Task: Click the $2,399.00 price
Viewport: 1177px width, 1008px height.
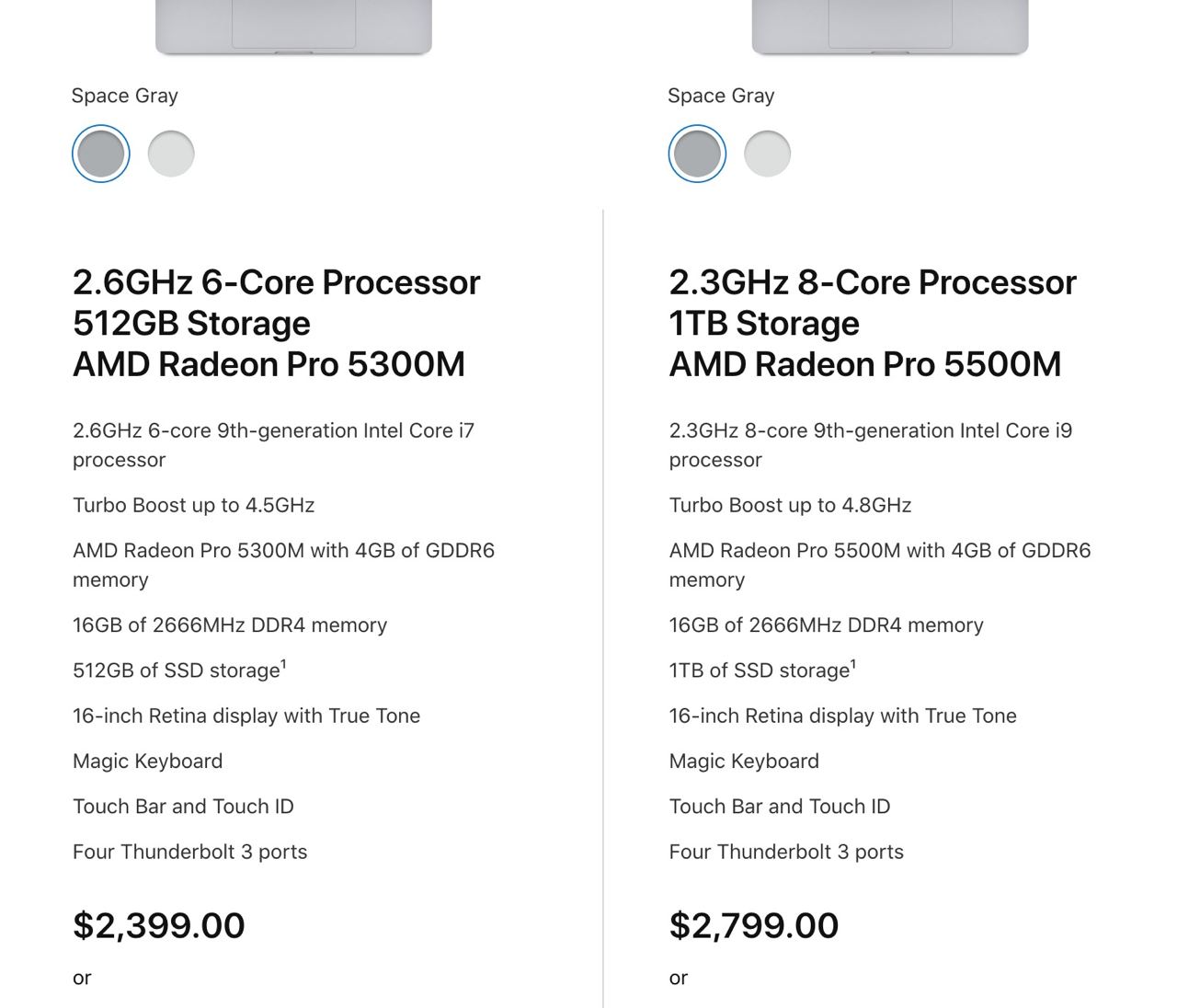Action: [x=159, y=925]
